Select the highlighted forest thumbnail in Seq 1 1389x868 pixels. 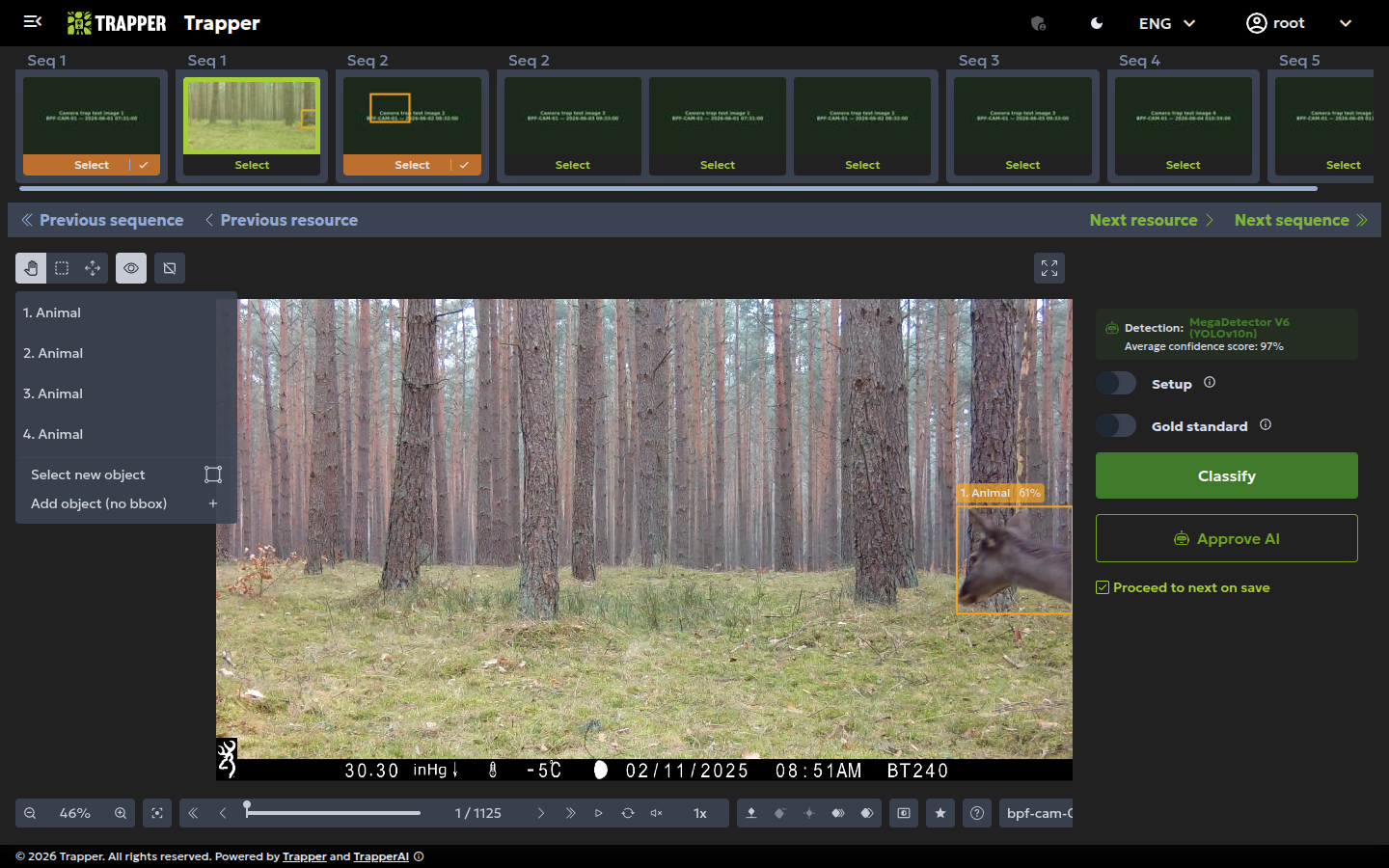[x=252, y=116]
